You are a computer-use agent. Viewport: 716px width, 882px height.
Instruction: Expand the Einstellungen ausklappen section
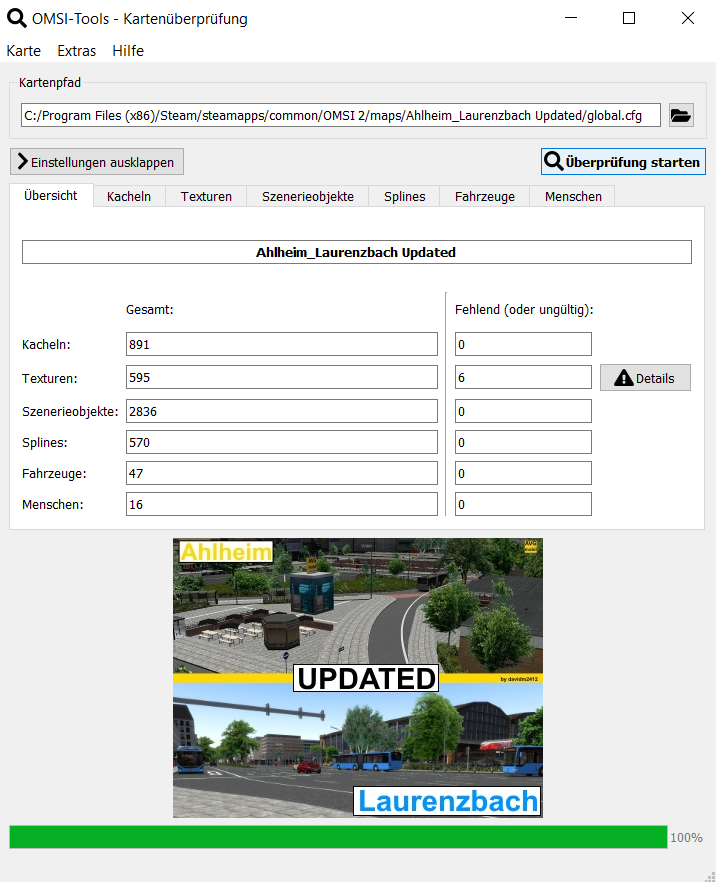(97, 162)
